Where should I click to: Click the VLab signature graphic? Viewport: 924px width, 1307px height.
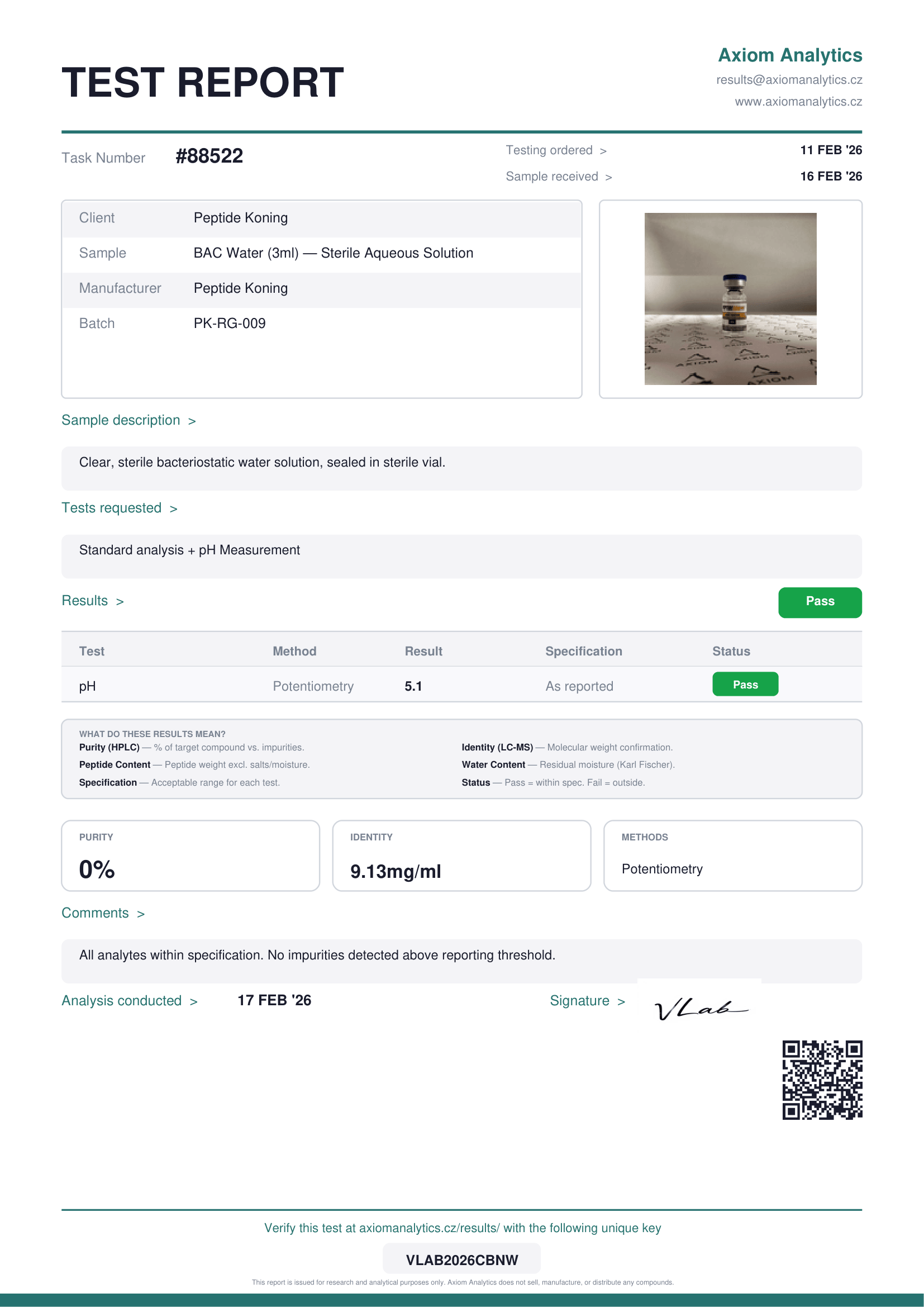click(x=701, y=1009)
